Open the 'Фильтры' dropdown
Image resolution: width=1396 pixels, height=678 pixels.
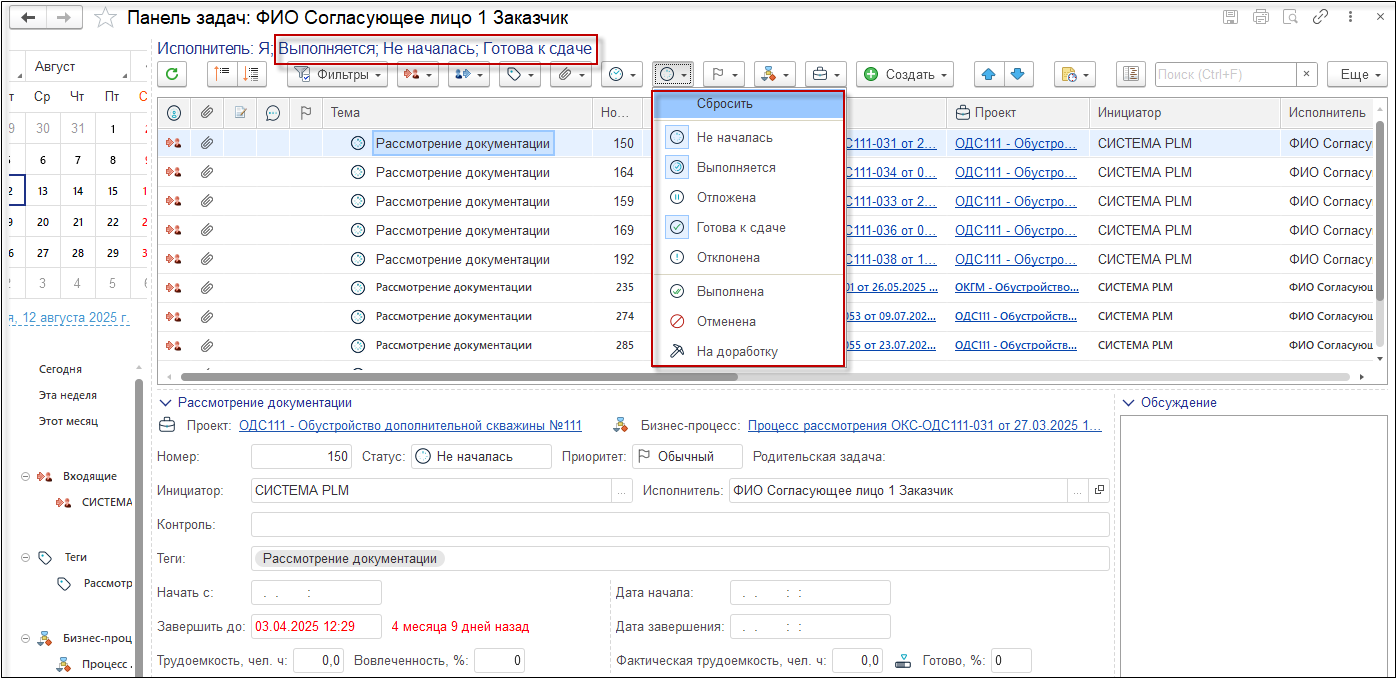coord(339,75)
